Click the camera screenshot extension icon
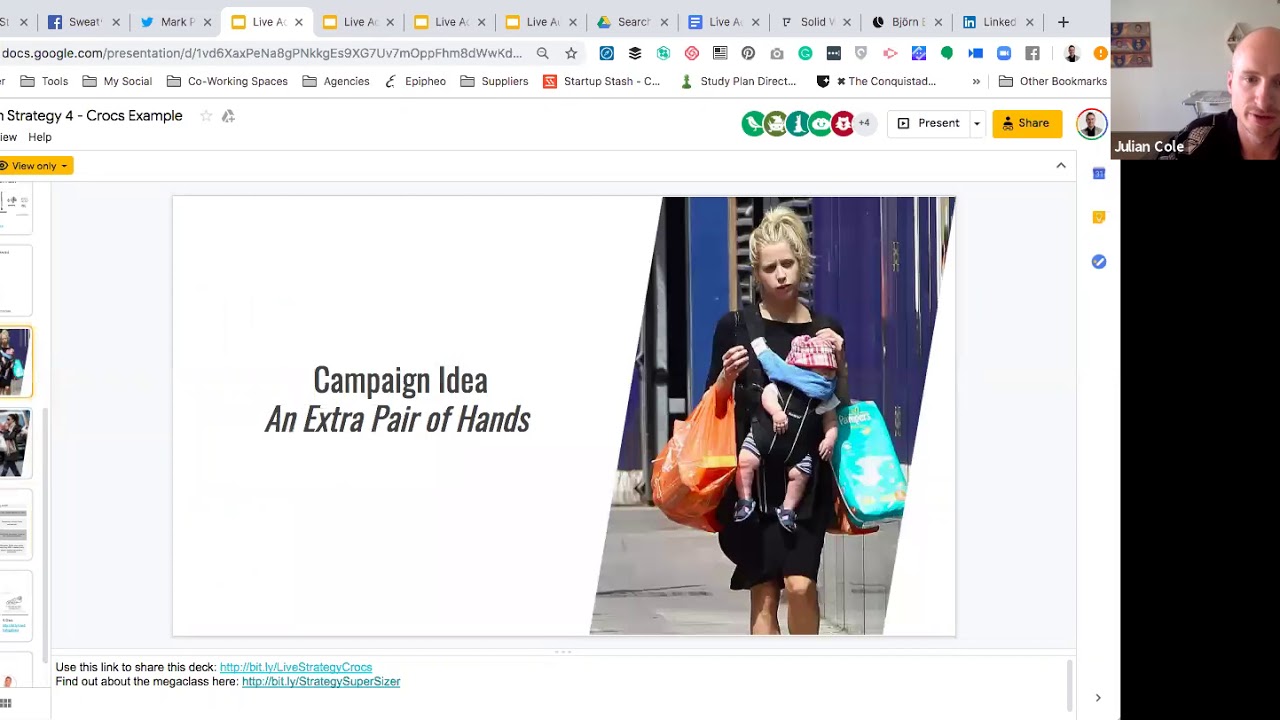The height and width of the screenshot is (720, 1280). [777, 53]
